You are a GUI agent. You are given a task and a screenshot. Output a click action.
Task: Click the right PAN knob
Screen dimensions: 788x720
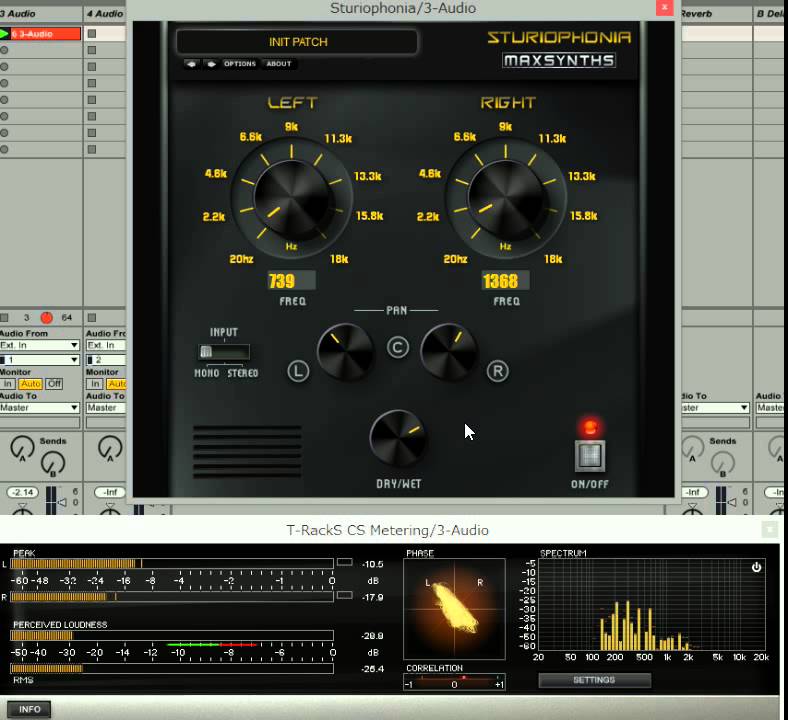point(448,351)
